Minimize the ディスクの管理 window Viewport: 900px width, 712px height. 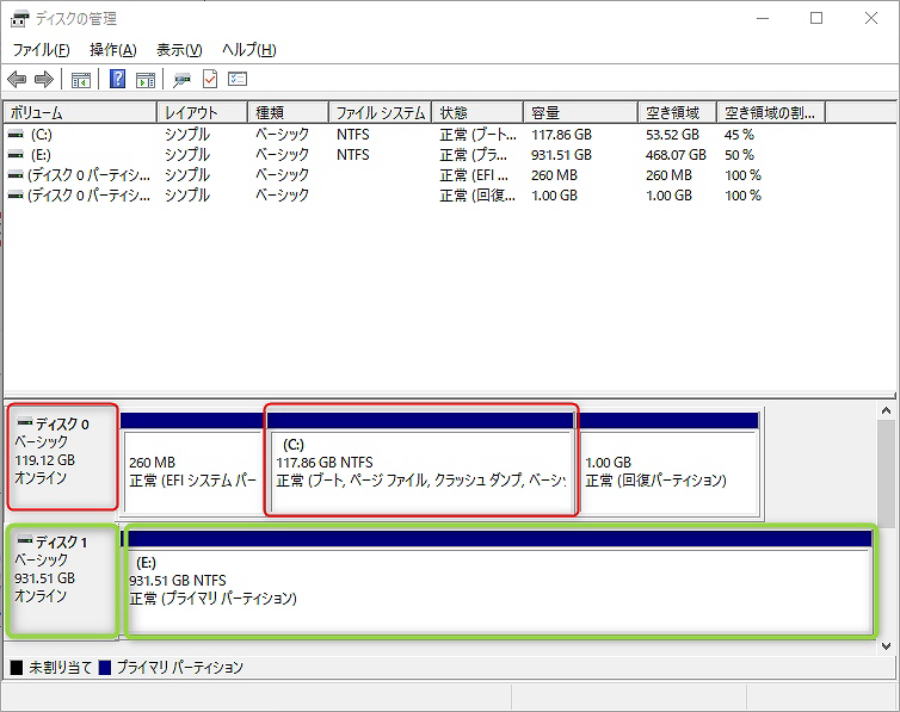pos(762,18)
